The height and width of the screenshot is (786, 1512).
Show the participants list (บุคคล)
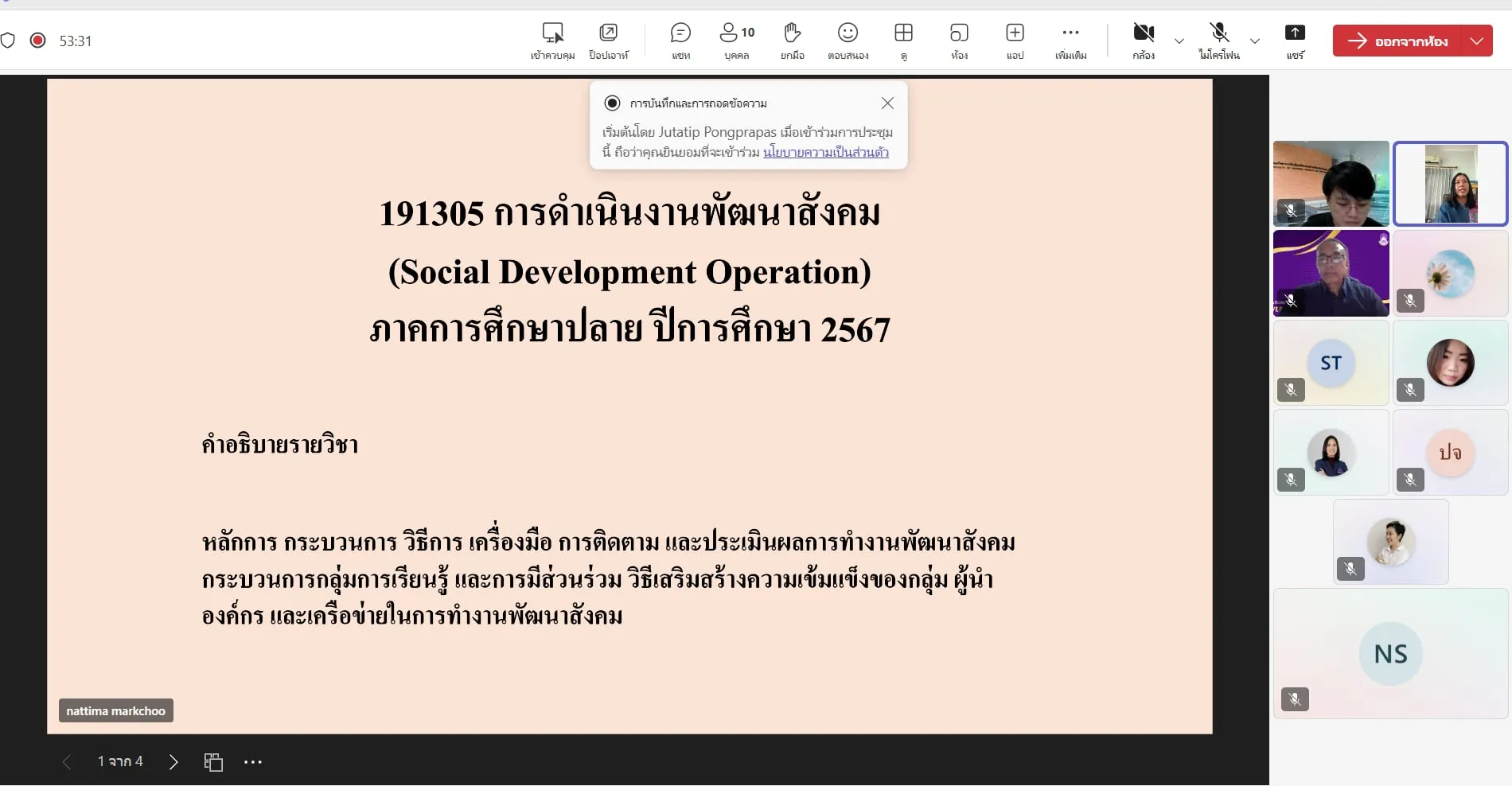736,40
